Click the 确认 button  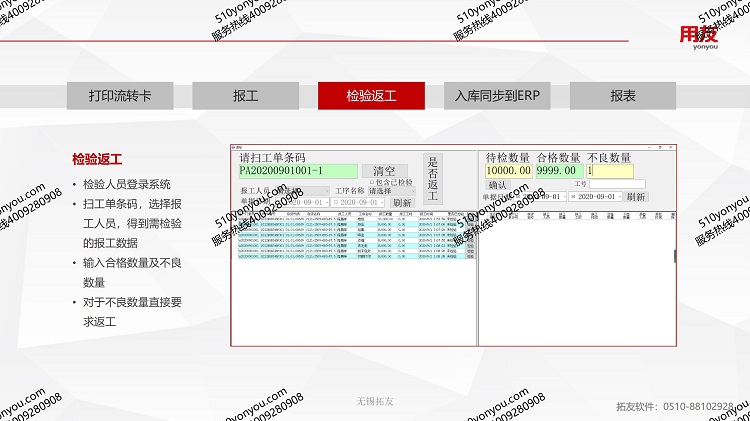click(497, 185)
